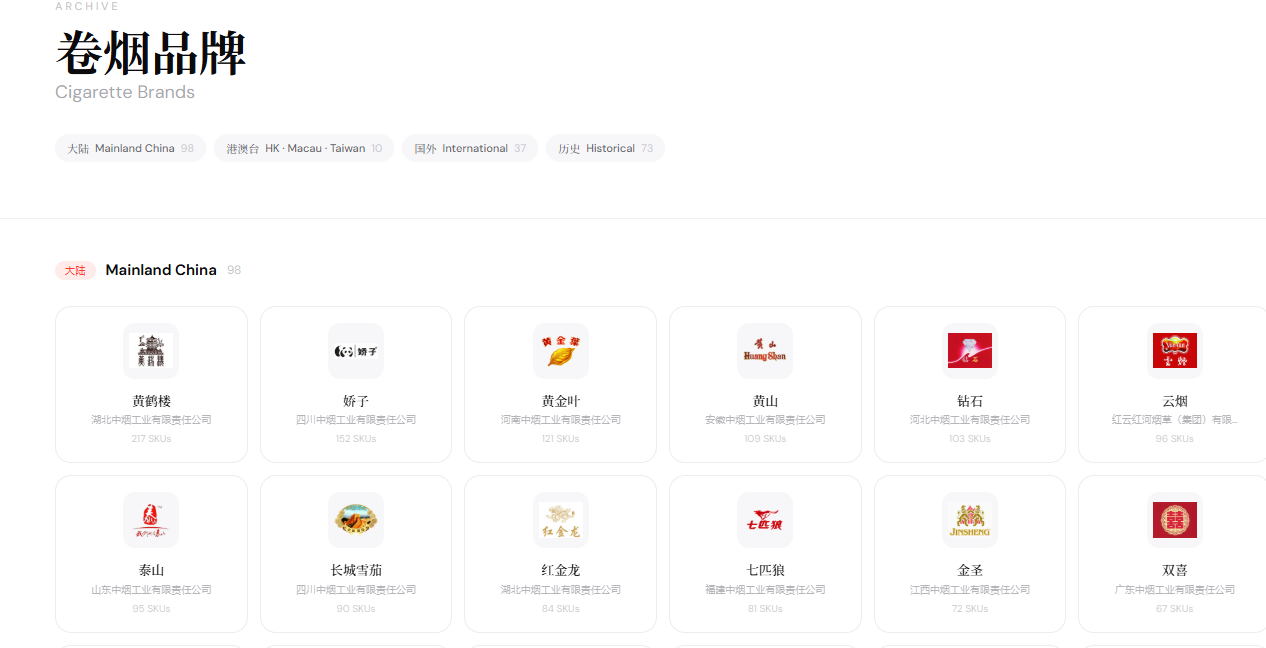Screen dimensions: 1266x648
Task: Click the Cigarette Brands subtitle
Action: [x=125, y=92]
